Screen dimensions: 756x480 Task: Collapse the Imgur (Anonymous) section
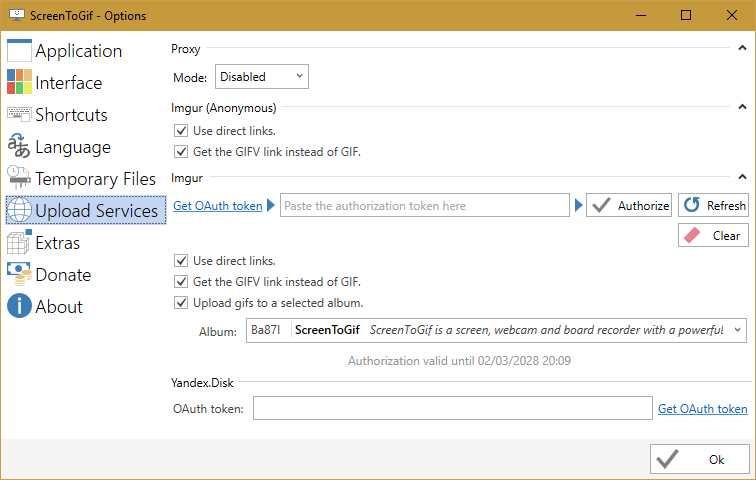pyautogui.click(x=742, y=107)
